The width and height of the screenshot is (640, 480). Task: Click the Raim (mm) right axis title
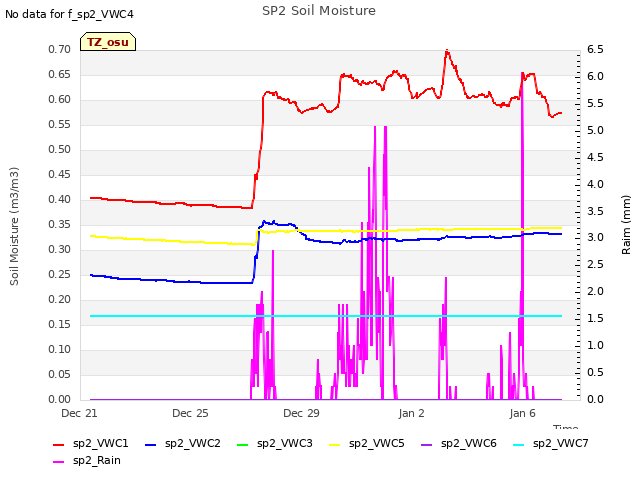pyautogui.click(x=626, y=225)
